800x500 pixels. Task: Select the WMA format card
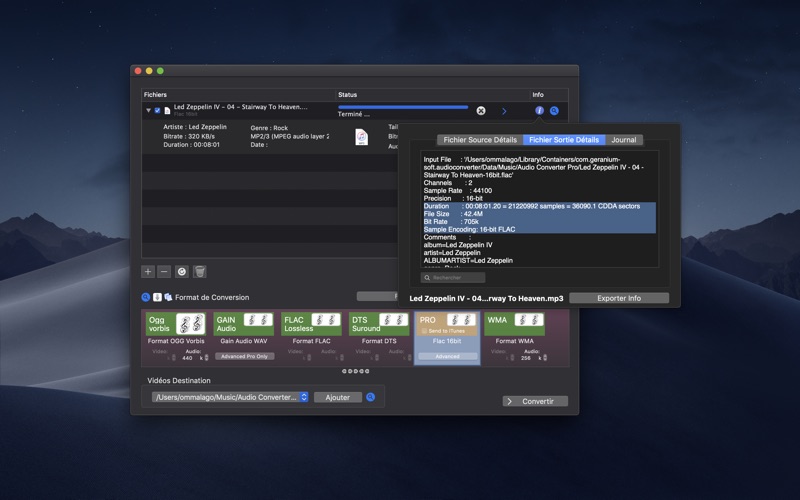(x=514, y=324)
